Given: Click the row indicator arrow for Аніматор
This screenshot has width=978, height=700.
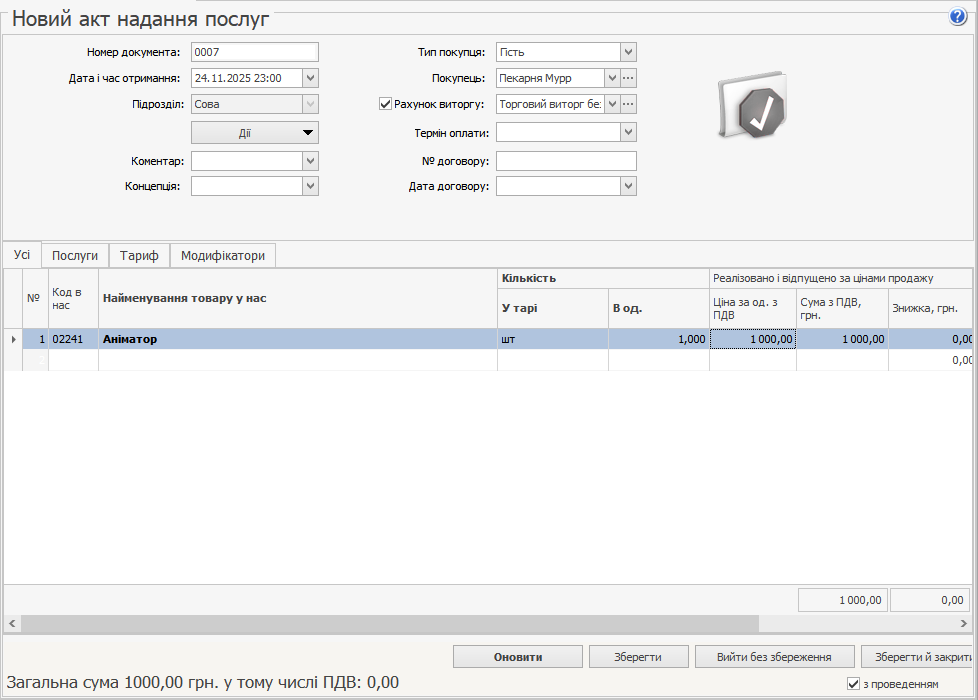Looking at the screenshot, I should pos(13,339).
